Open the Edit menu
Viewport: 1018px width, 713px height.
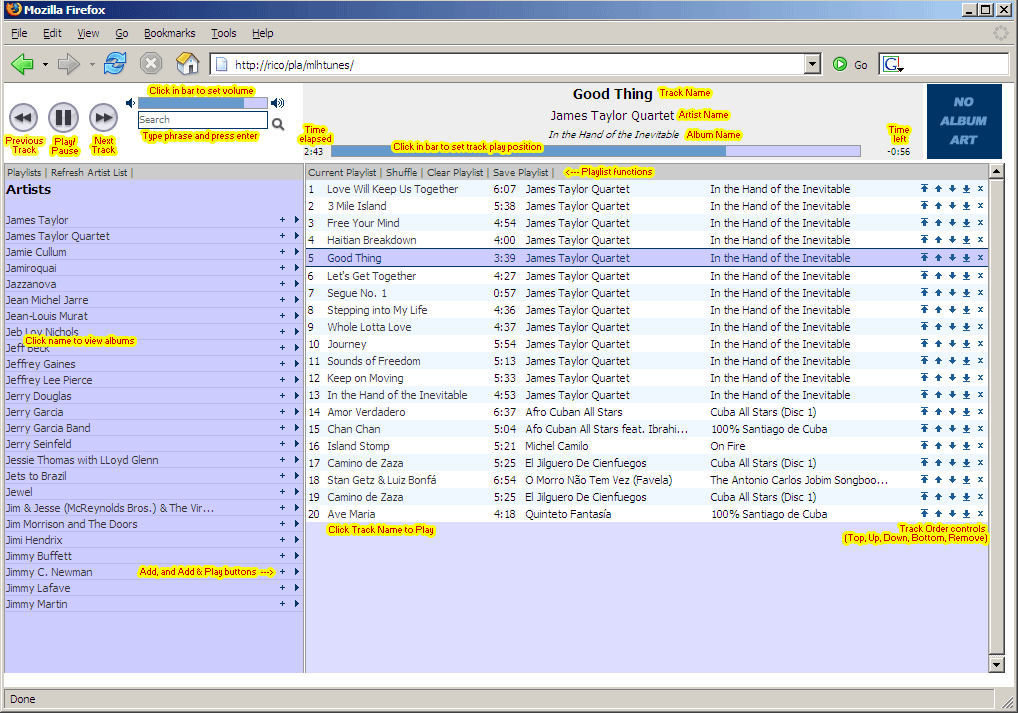click(x=52, y=33)
